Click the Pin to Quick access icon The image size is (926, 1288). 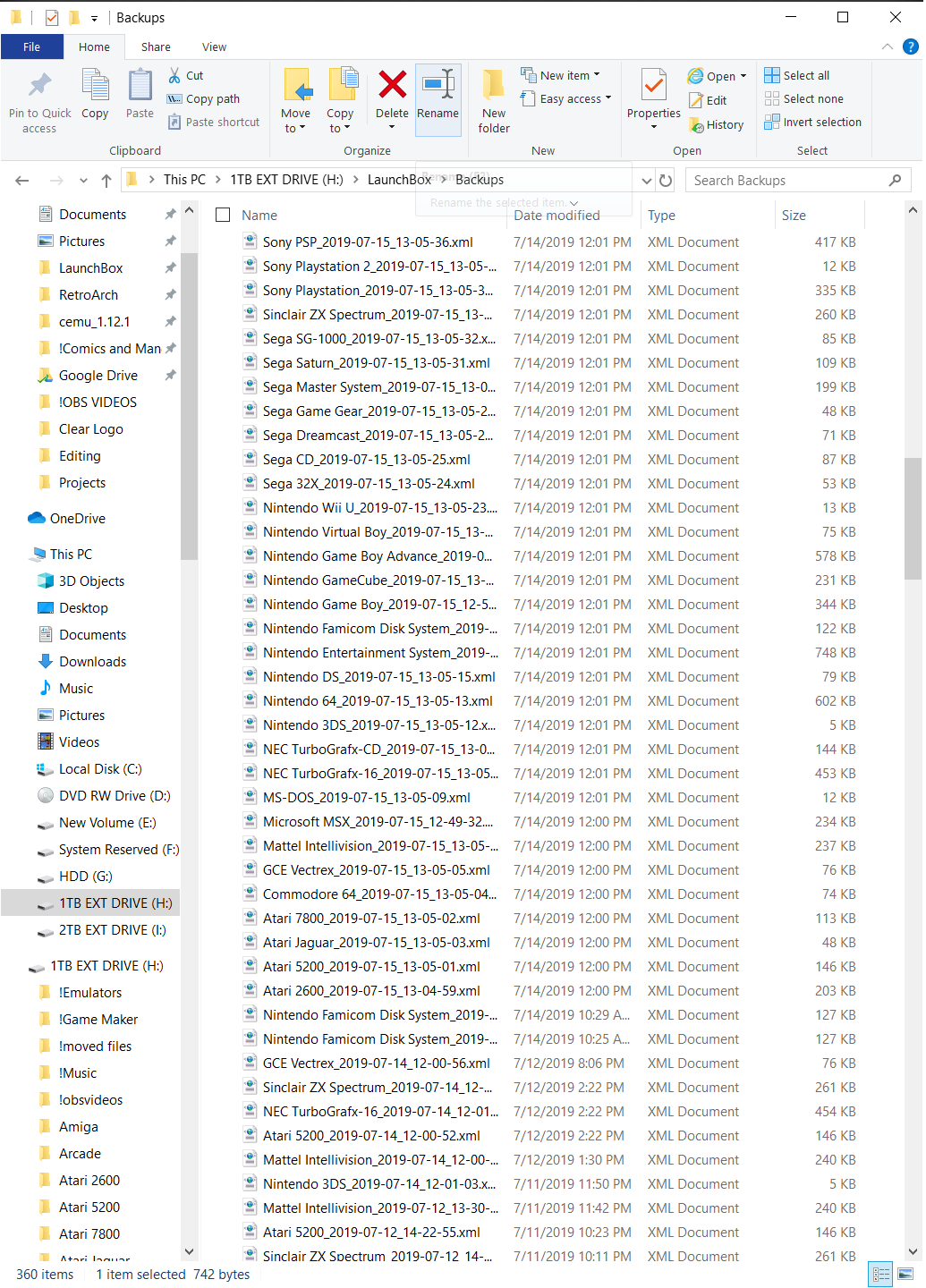[x=39, y=86]
